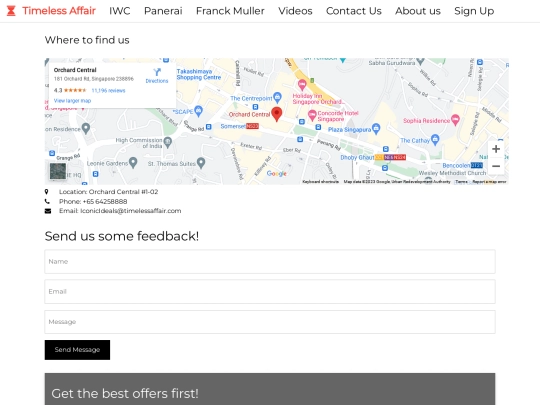Click View larger map link
The width and height of the screenshot is (540, 405).
click(72, 101)
